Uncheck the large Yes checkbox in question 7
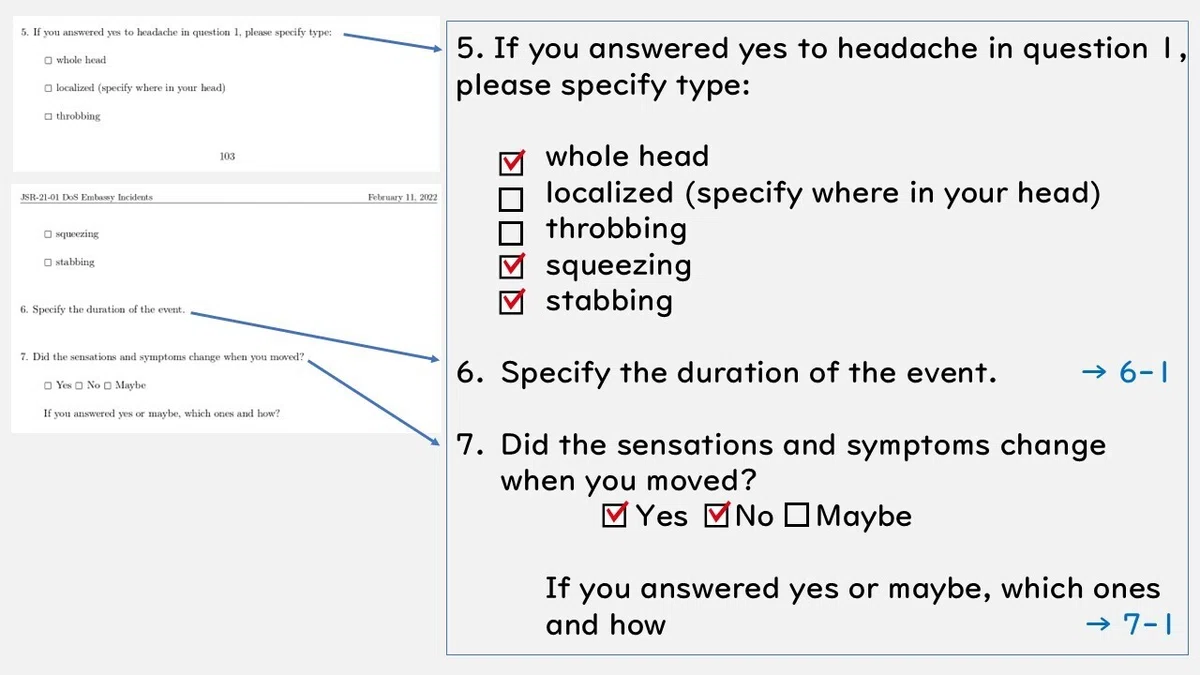The width and height of the screenshot is (1200, 675). [x=615, y=516]
